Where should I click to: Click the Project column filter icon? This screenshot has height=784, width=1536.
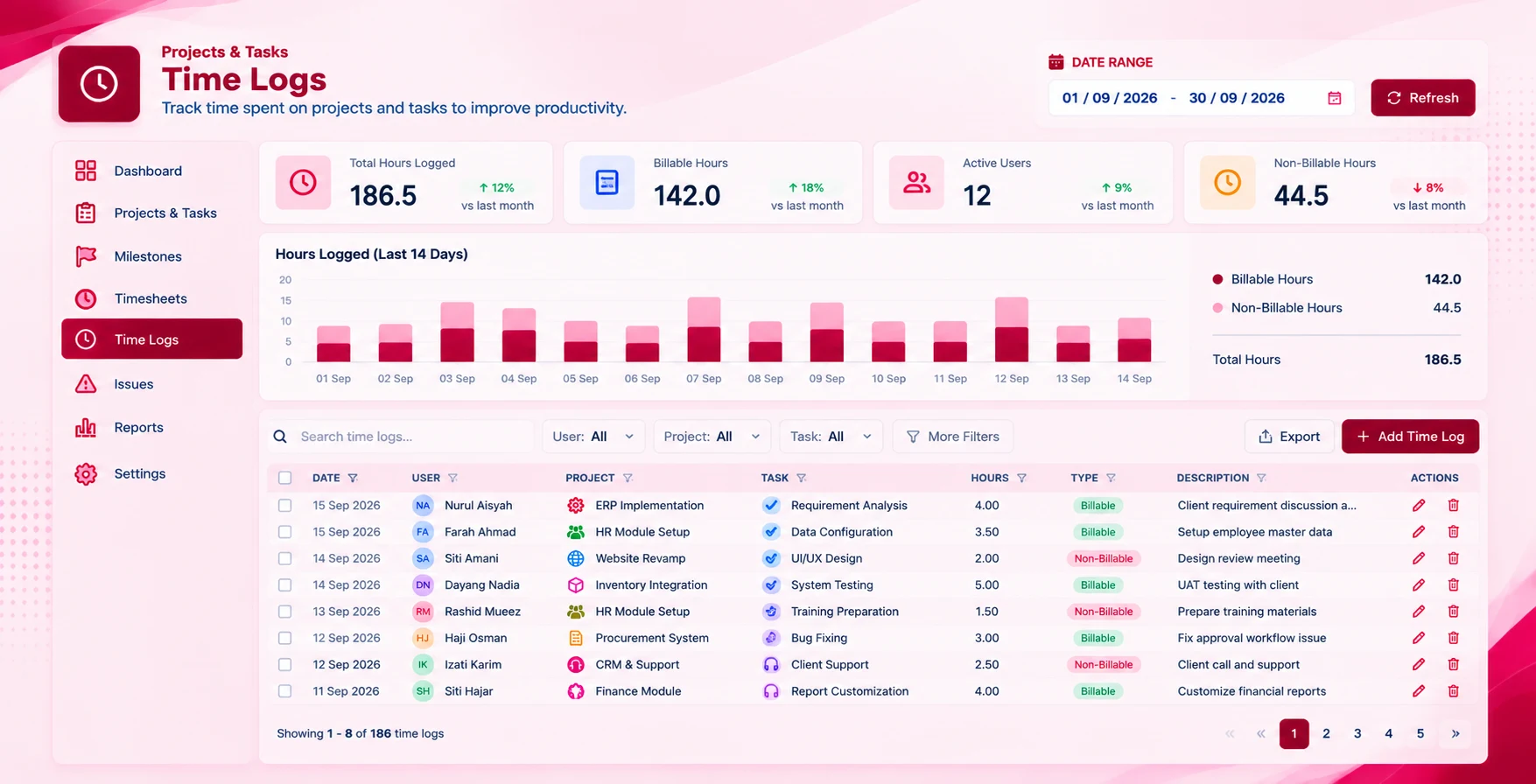pyautogui.click(x=628, y=478)
